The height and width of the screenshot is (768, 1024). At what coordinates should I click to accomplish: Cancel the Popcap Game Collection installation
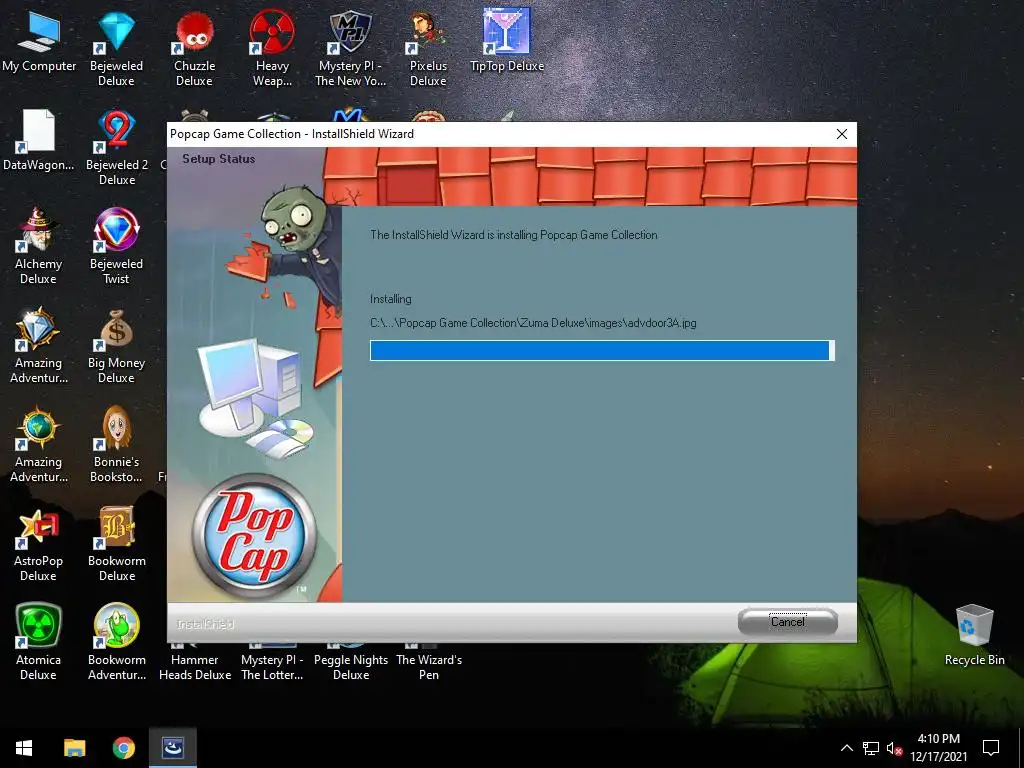[788, 622]
